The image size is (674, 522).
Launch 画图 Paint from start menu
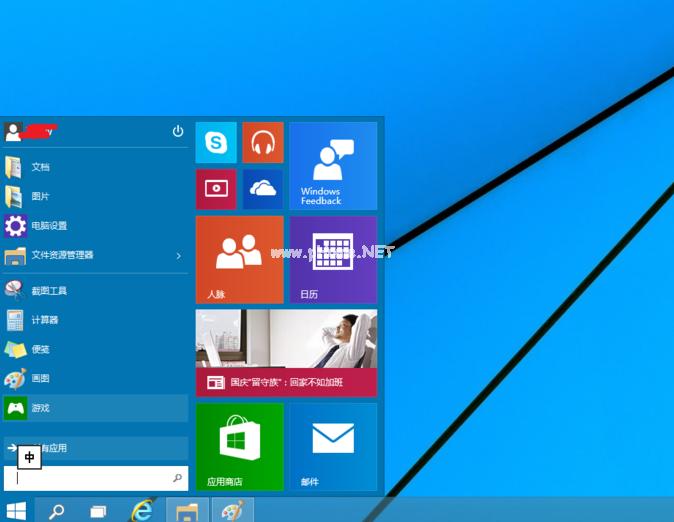click(95, 378)
